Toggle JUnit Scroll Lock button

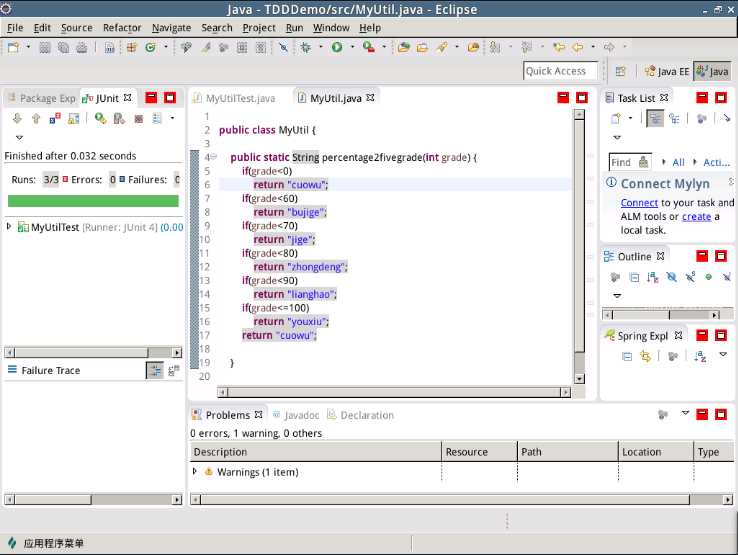point(73,118)
